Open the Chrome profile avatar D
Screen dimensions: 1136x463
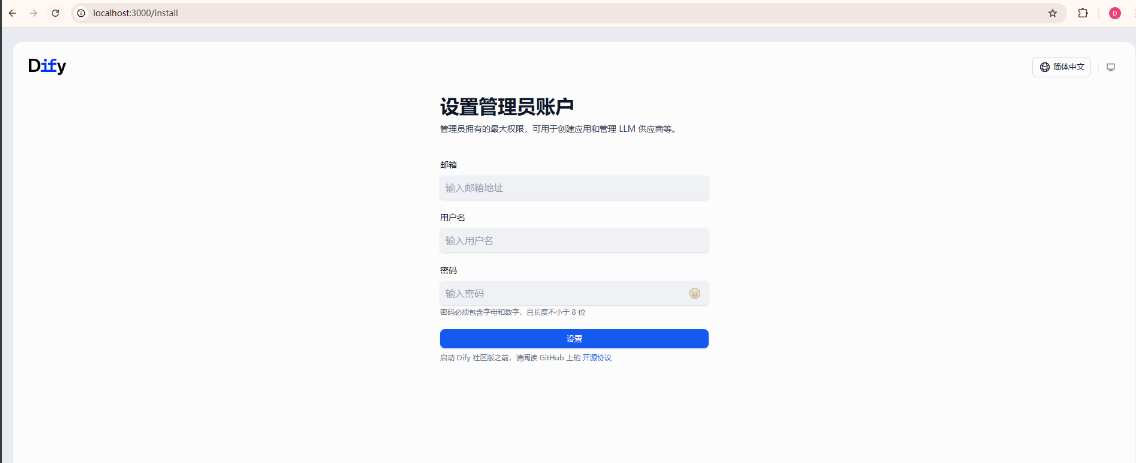1115,13
